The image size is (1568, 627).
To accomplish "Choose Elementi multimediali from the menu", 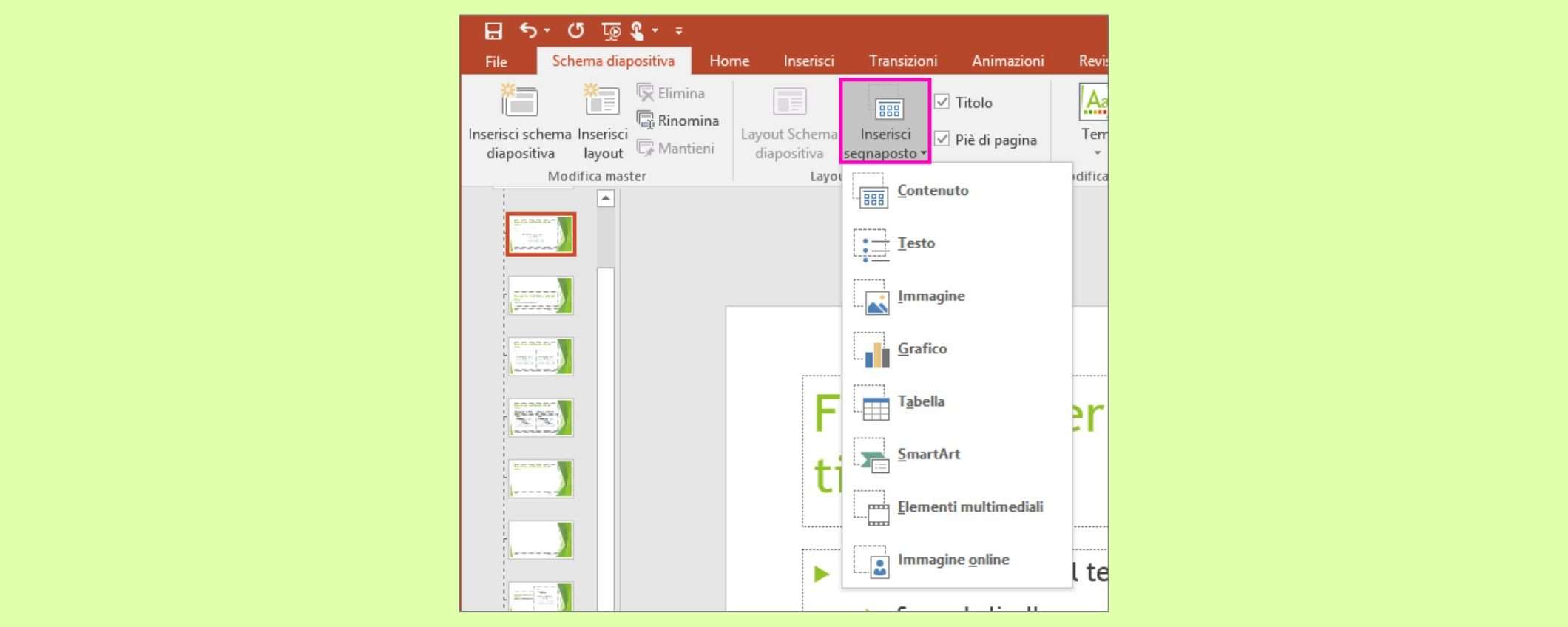I will point(970,507).
